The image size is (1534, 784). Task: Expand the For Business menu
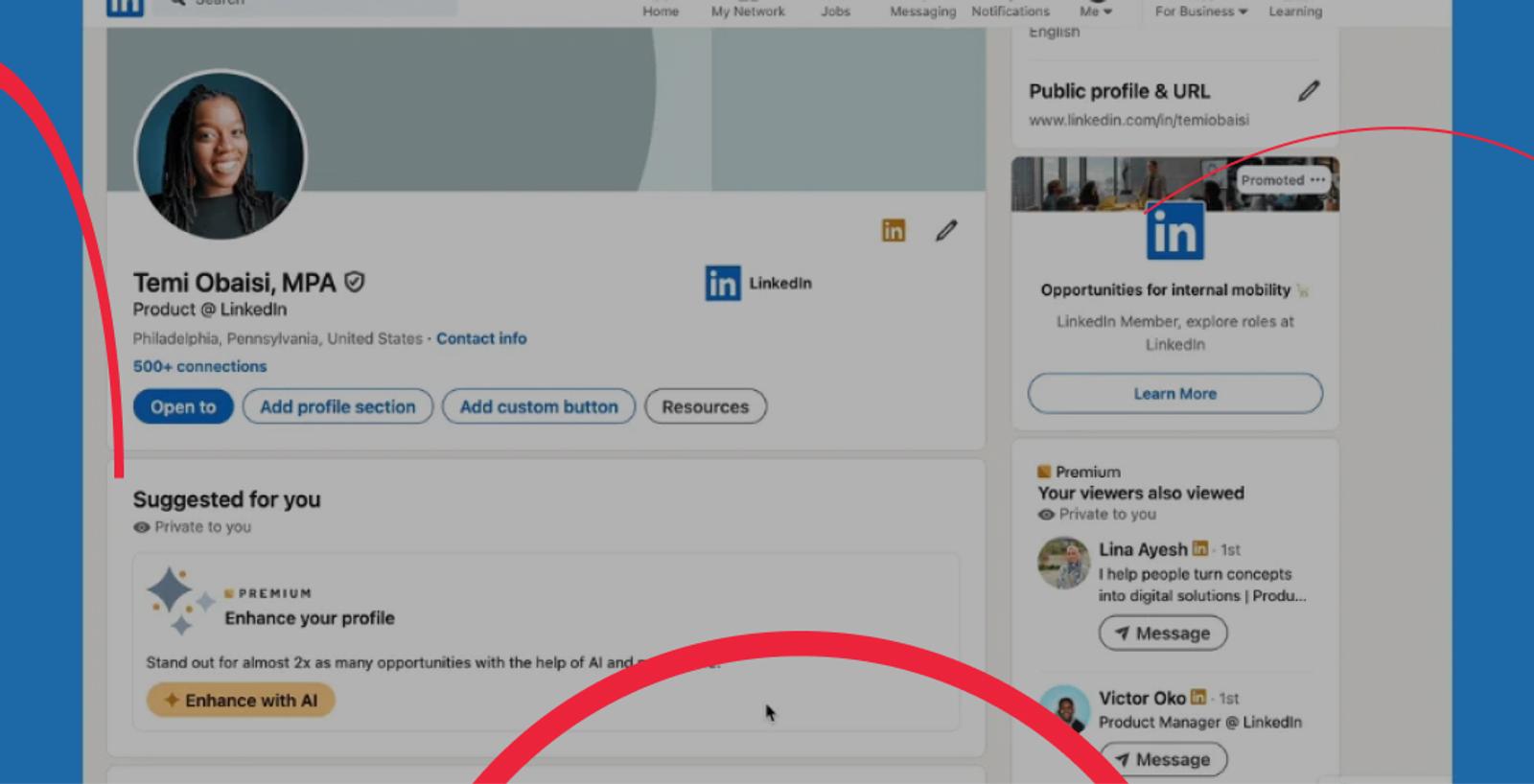pos(1201,12)
